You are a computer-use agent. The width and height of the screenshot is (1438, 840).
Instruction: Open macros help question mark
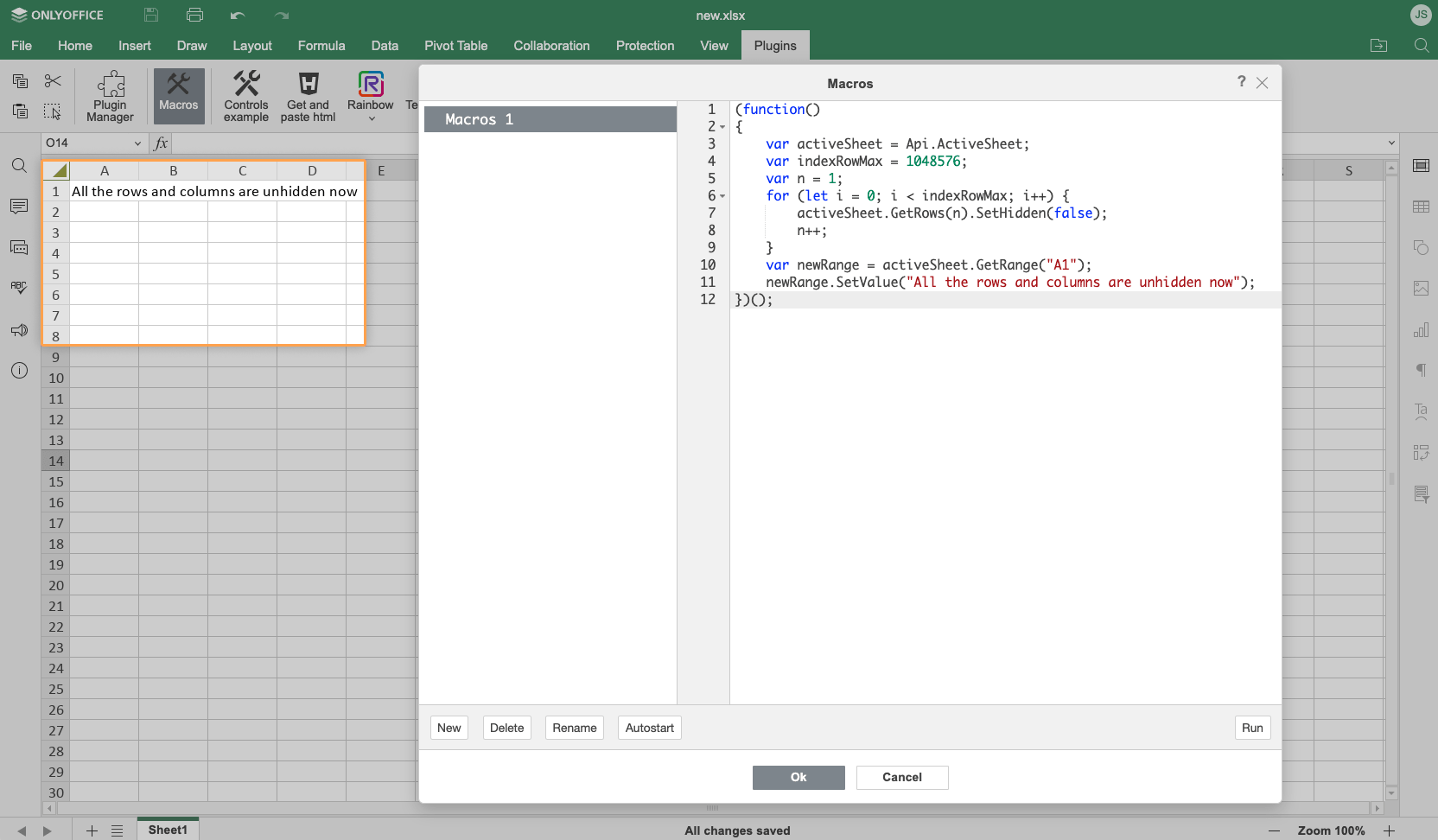tap(1241, 81)
